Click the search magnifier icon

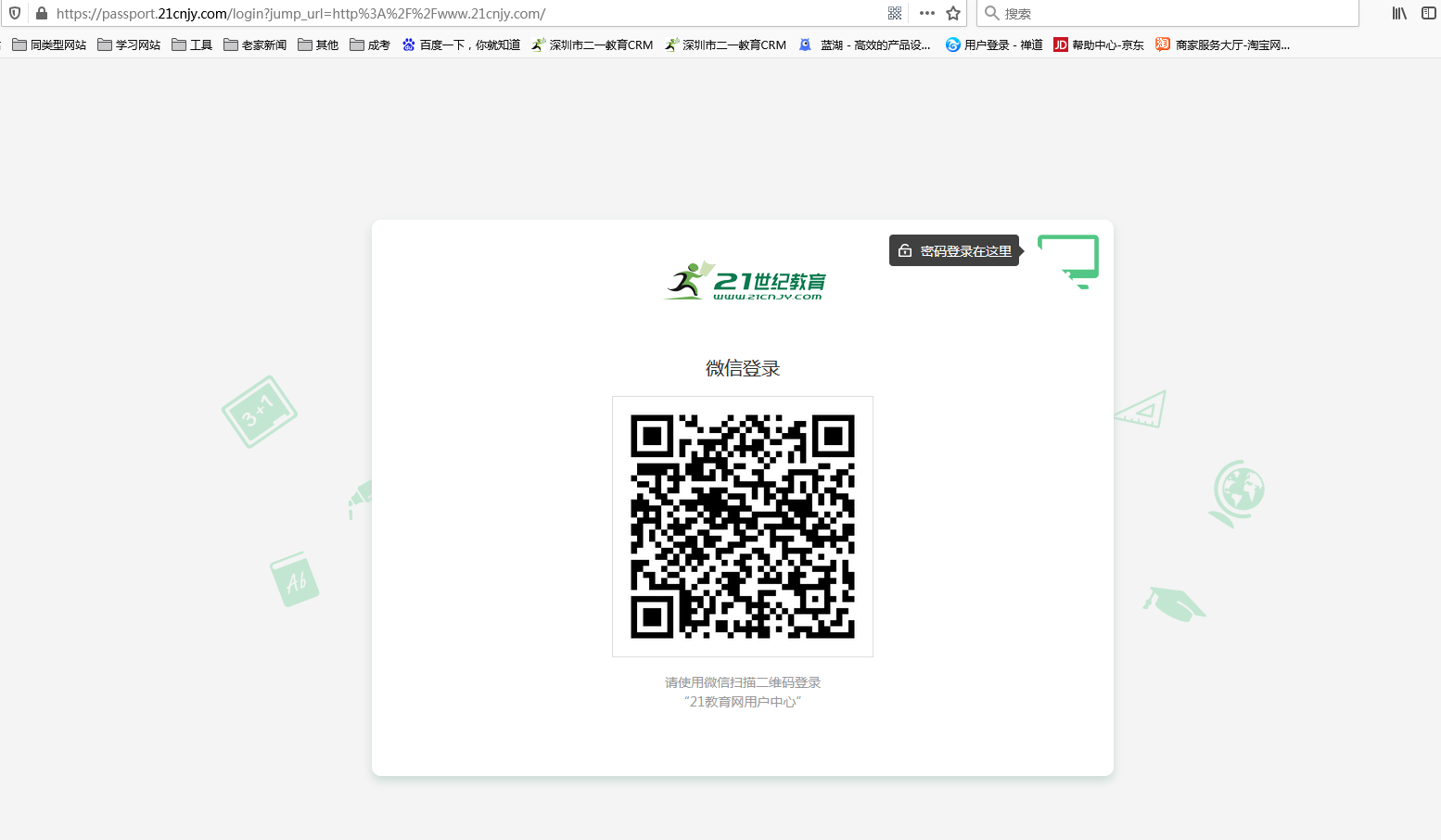pos(991,13)
